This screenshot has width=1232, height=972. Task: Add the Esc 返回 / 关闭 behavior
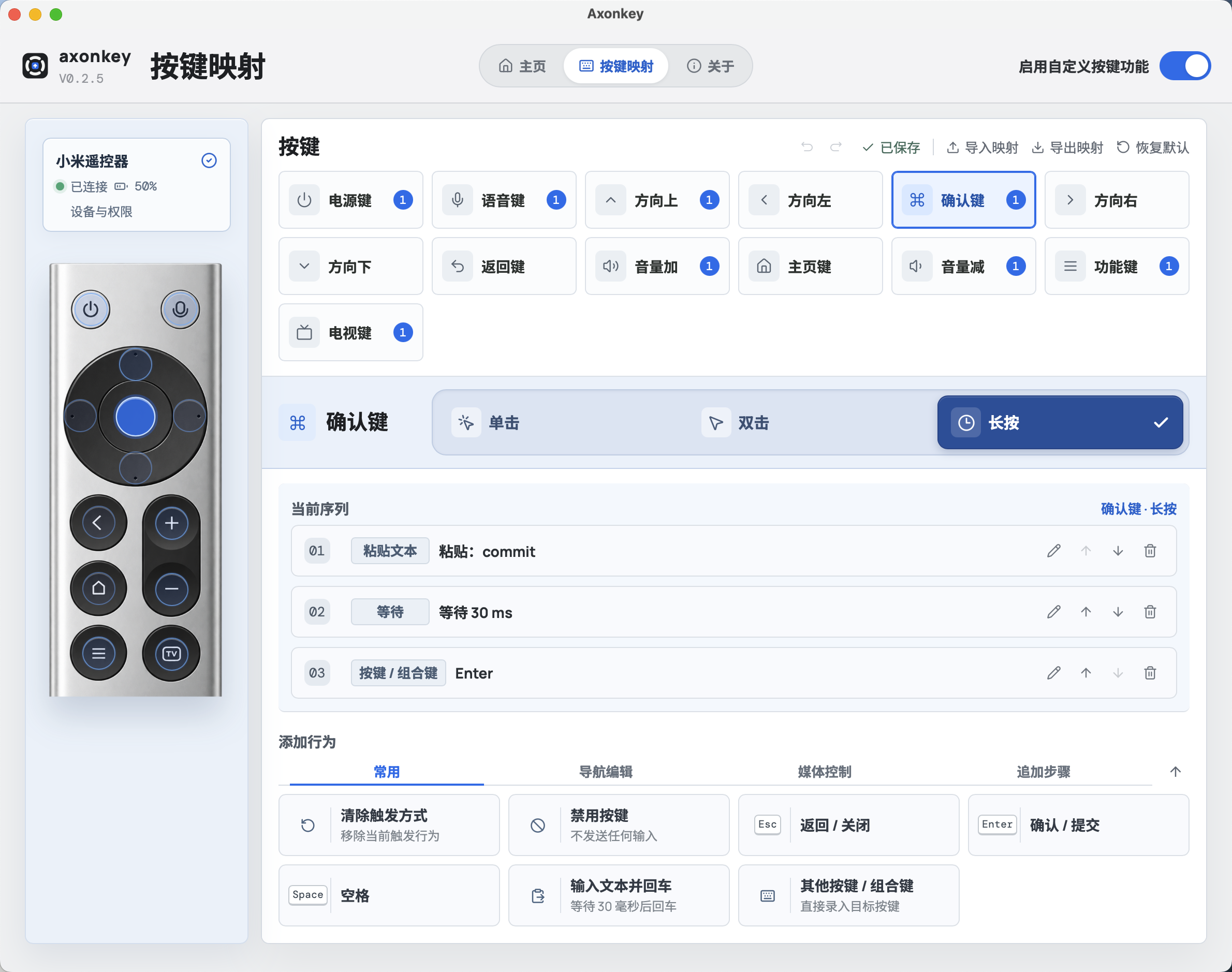[848, 824]
